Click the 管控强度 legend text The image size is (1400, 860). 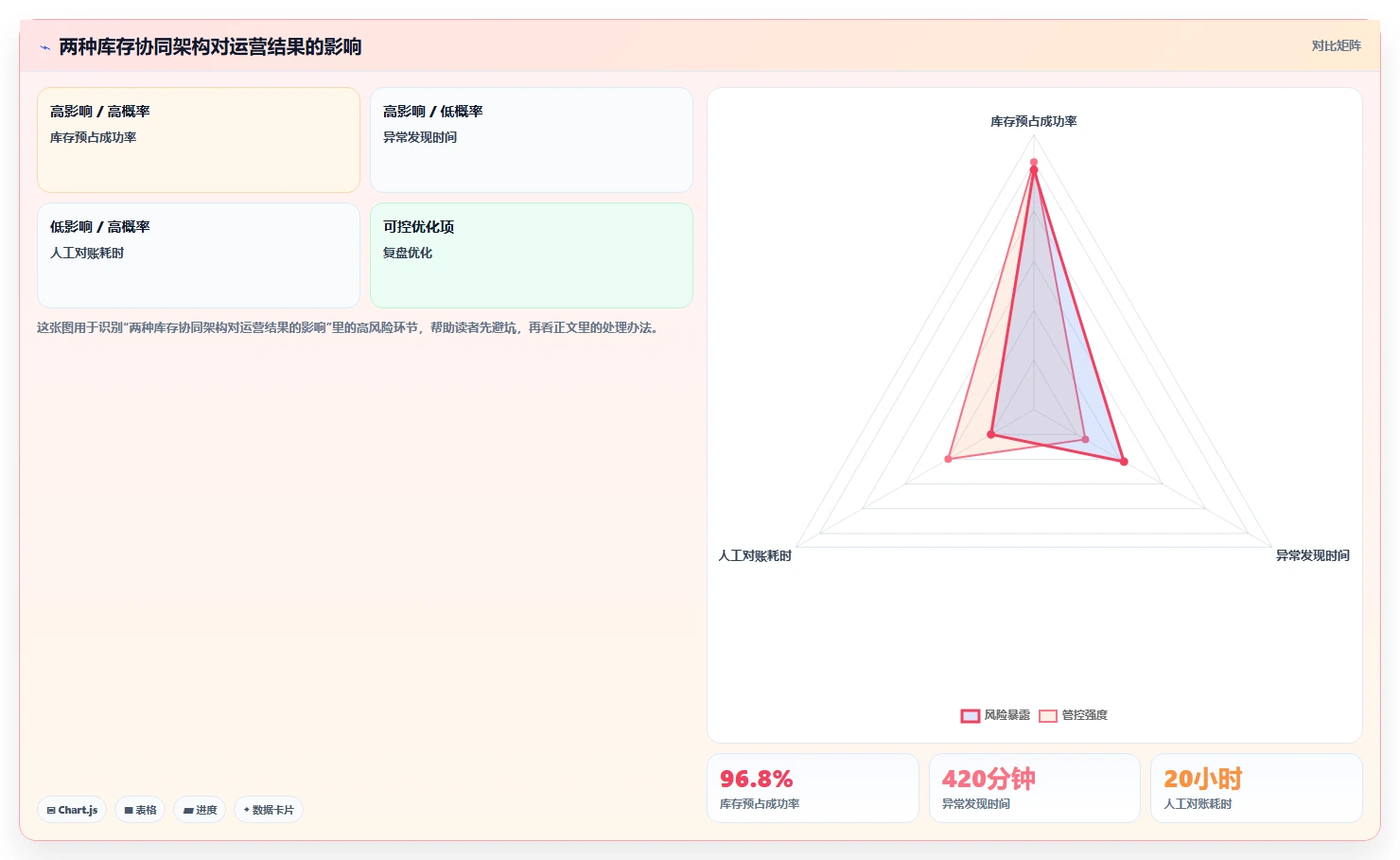pos(1084,715)
